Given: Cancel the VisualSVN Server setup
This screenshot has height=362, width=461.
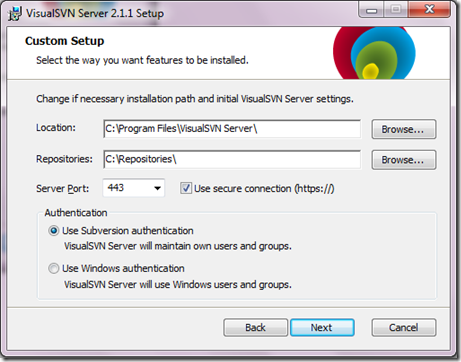Looking at the screenshot, I should [403, 327].
